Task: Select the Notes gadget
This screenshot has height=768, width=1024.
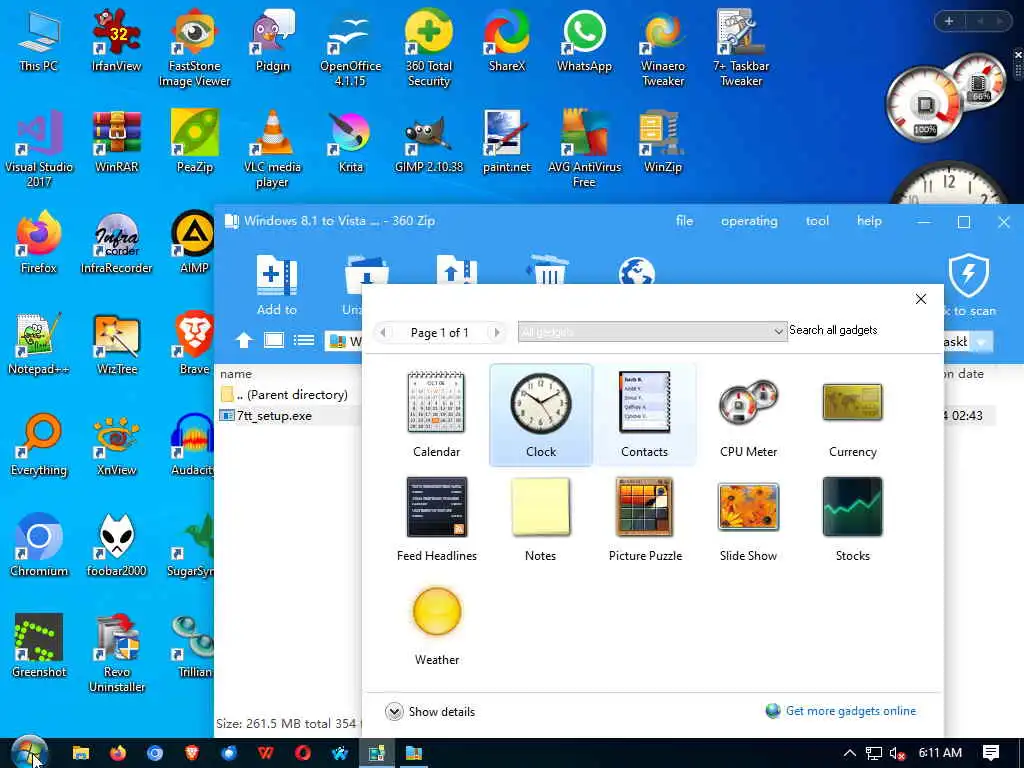Action: click(541, 519)
